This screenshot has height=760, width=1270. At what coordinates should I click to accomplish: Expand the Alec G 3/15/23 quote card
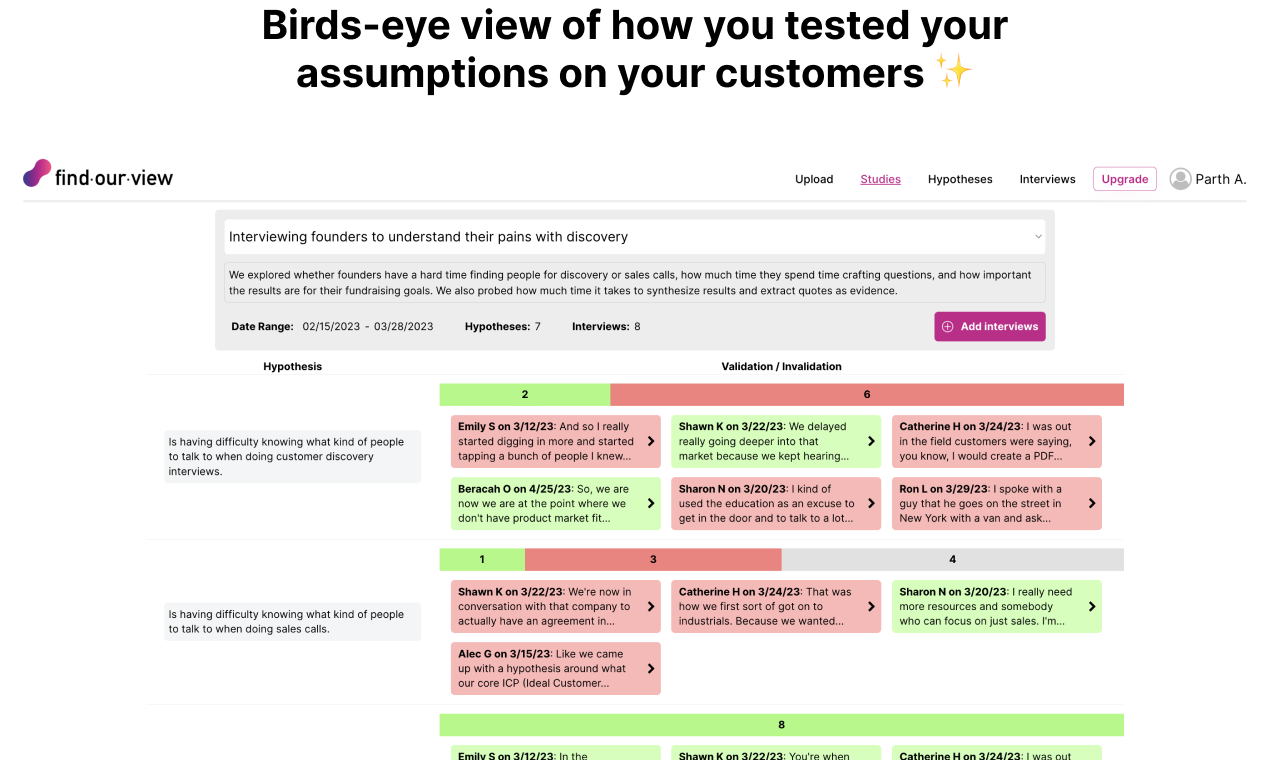[x=555, y=668]
